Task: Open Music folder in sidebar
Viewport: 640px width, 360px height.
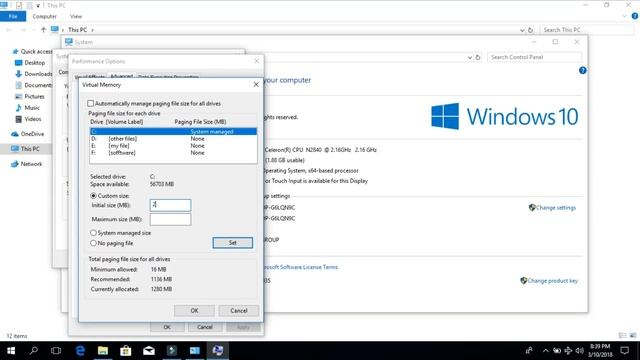Action: pyautogui.click(x=27, y=108)
